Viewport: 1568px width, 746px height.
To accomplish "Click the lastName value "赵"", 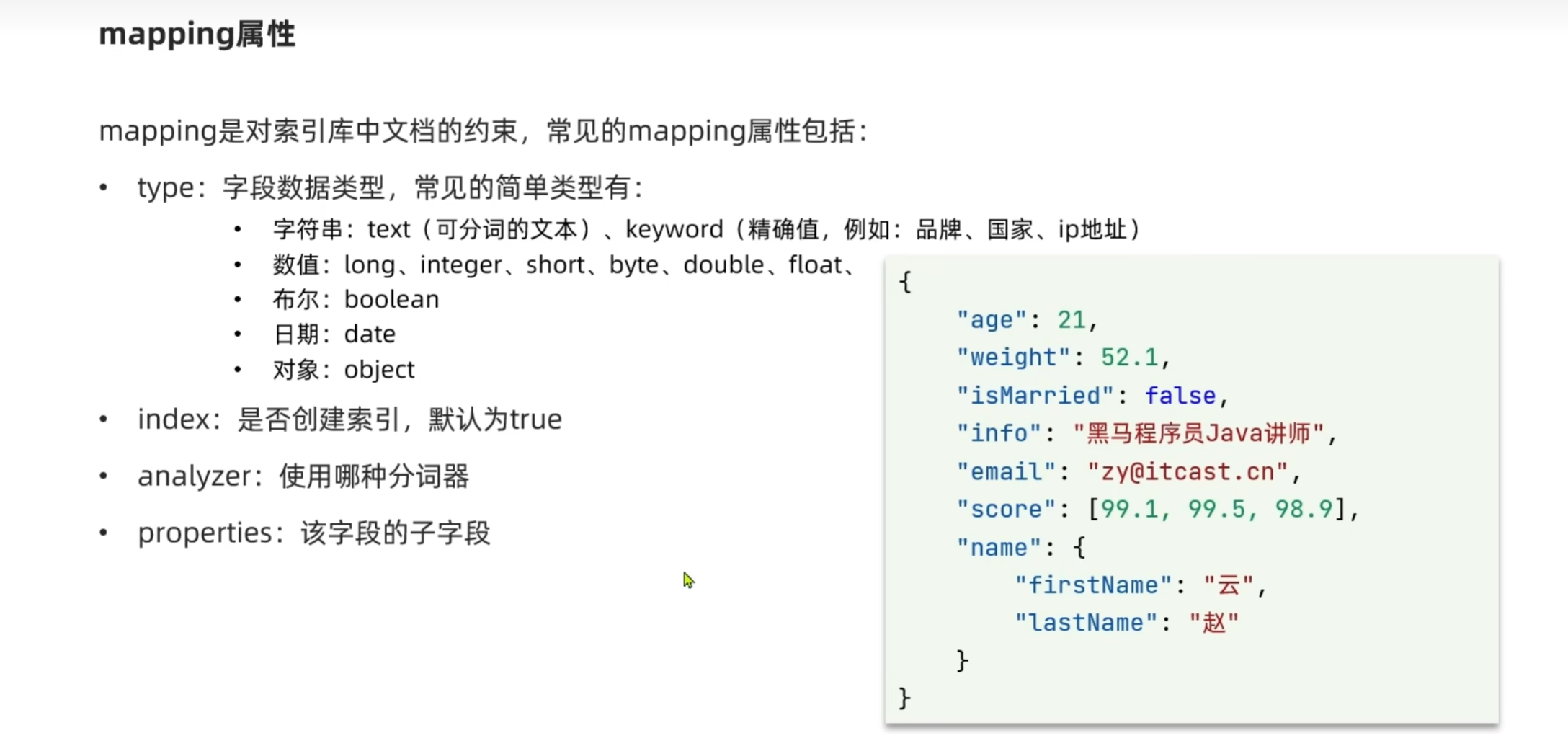I will pos(1214,622).
